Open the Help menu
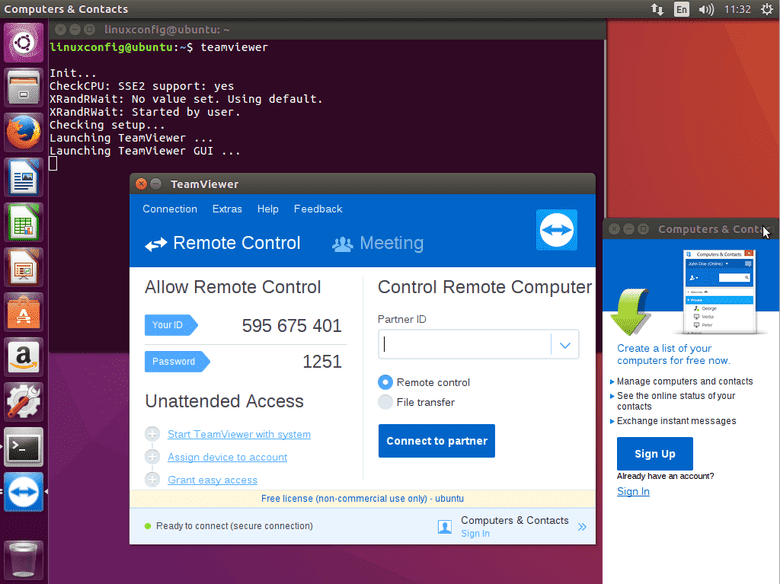Viewport: 780px width, 584px height. 268,209
